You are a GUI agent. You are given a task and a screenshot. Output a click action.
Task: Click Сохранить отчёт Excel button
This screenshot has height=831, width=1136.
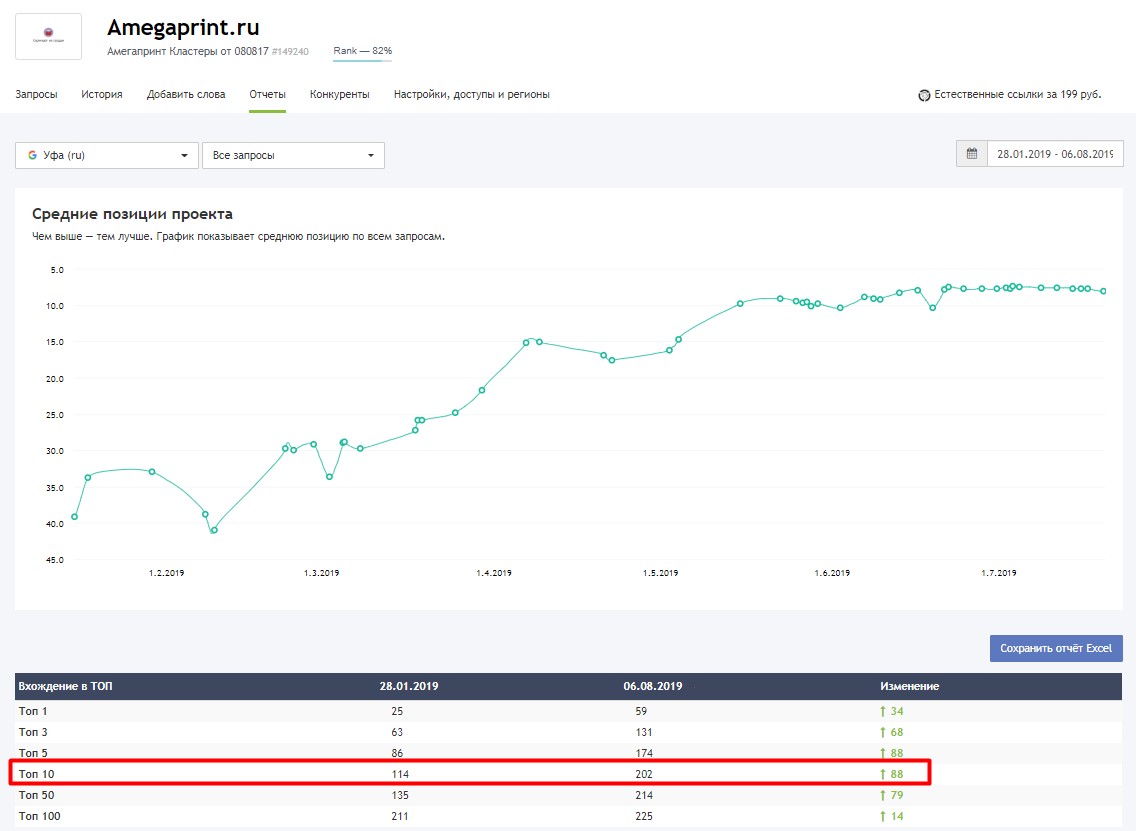(1056, 648)
